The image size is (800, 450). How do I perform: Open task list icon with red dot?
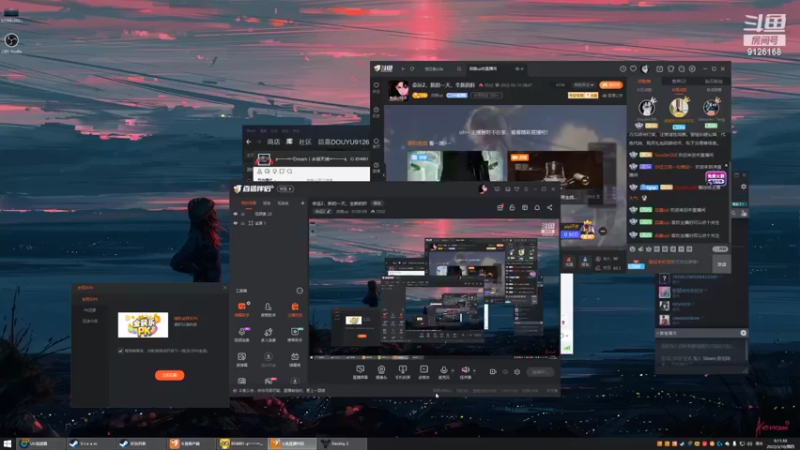(x=500, y=207)
